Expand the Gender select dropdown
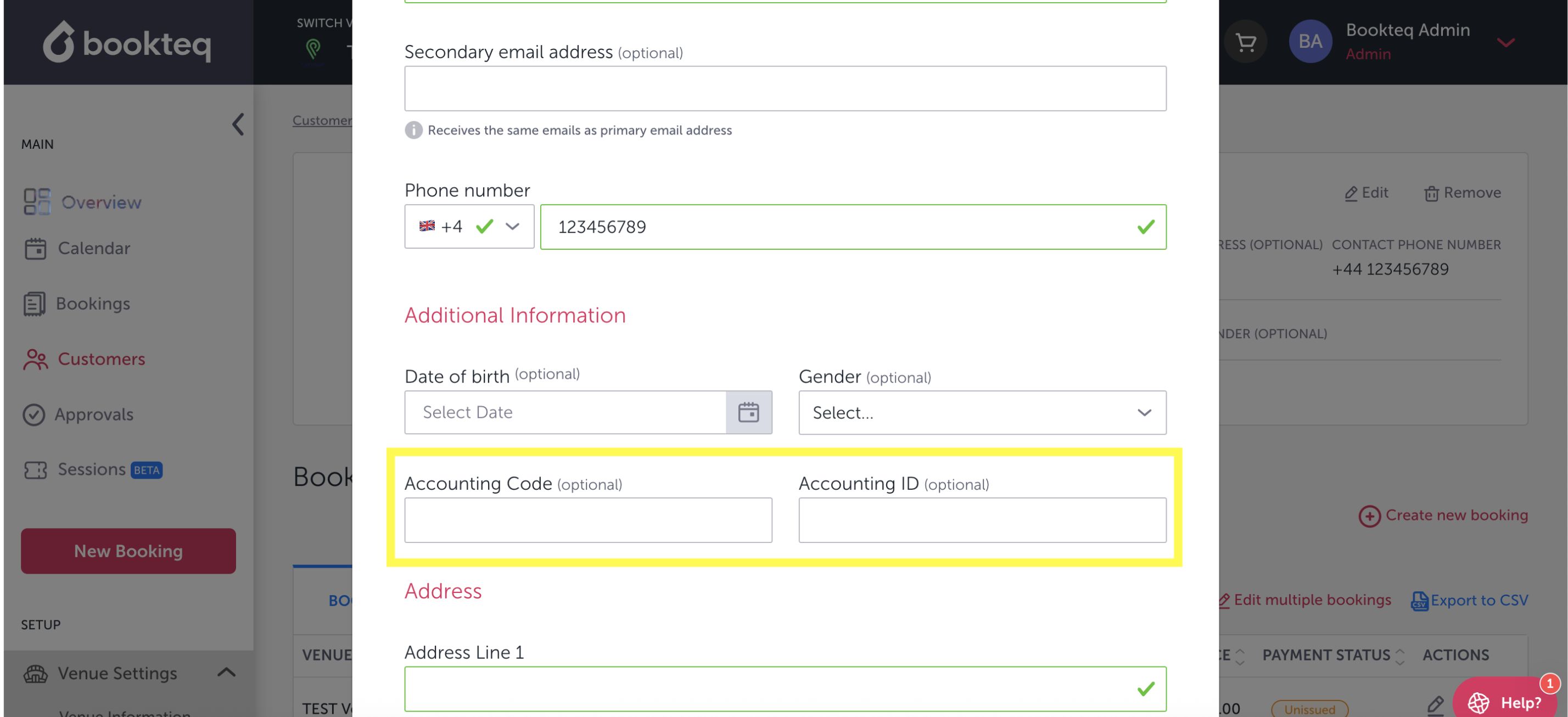This screenshot has height=717, width=1568. click(982, 412)
